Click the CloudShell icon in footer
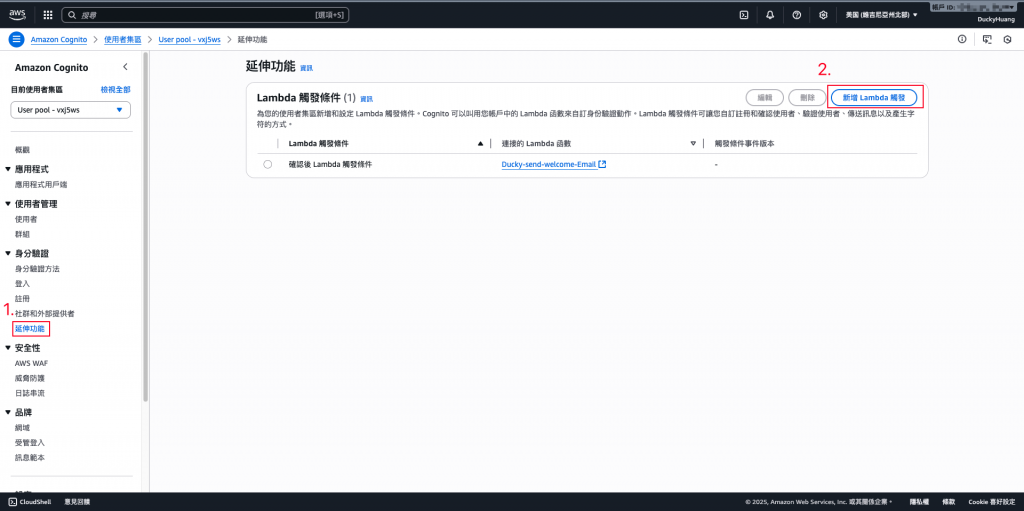 pos(12,502)
